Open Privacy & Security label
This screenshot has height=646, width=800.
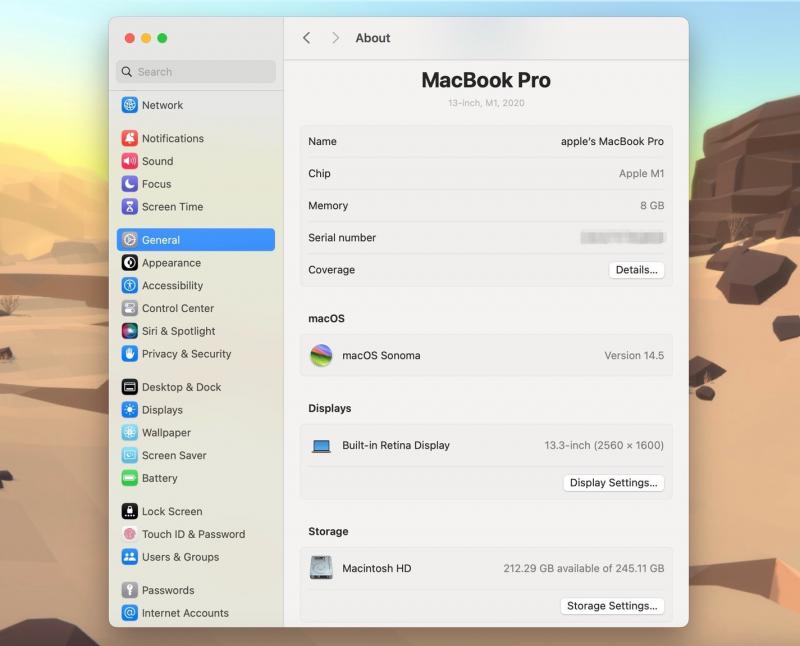pos(186,354)
